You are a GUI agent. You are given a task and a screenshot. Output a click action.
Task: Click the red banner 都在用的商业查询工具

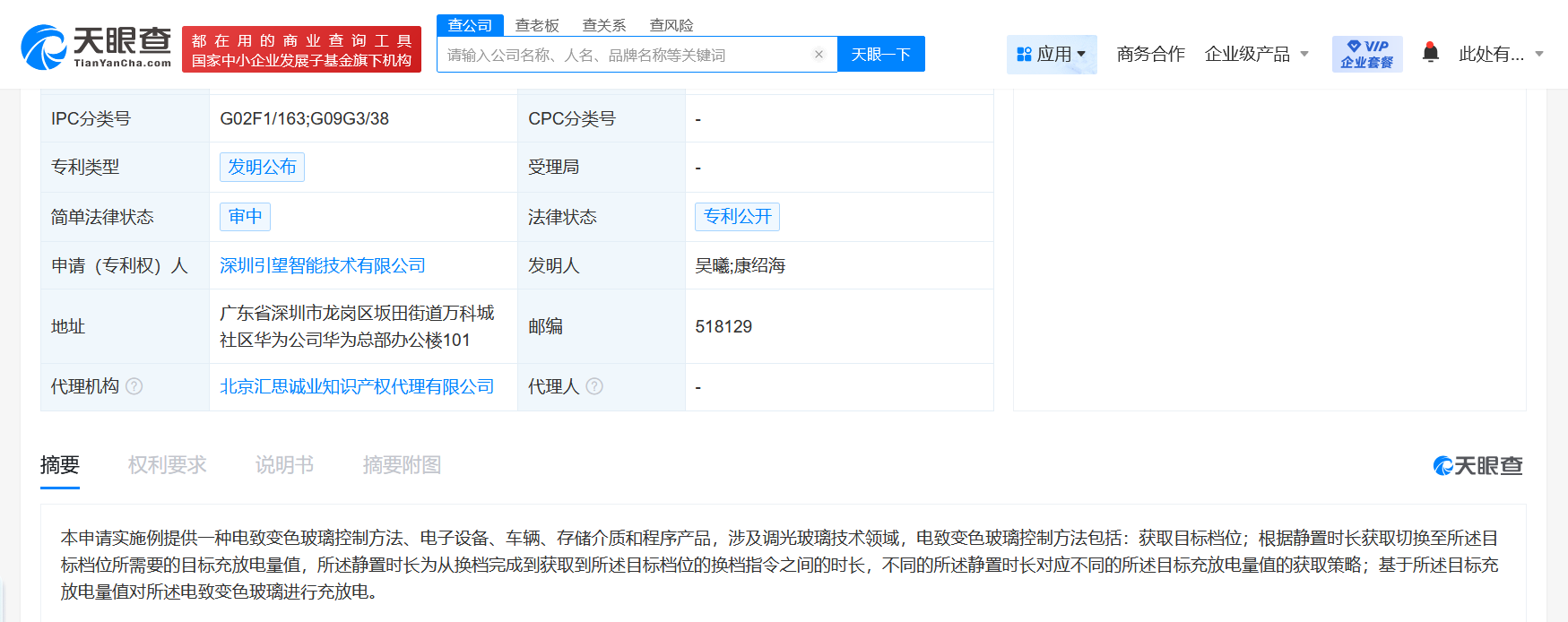point(301,49)
